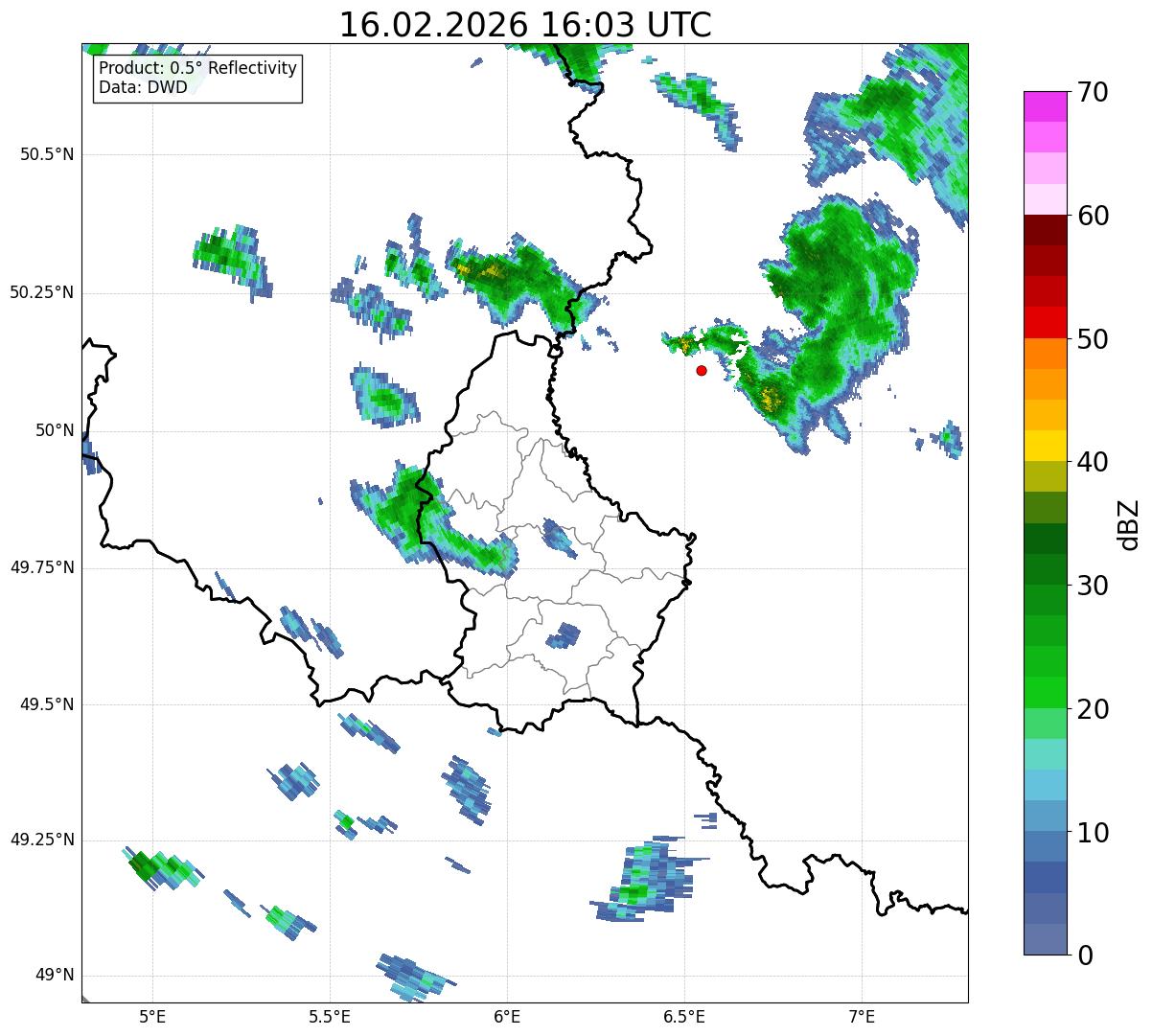1152x1036 pixels.
Task: Click the colorbar 50 tick label
Action: click(1093, 339)
